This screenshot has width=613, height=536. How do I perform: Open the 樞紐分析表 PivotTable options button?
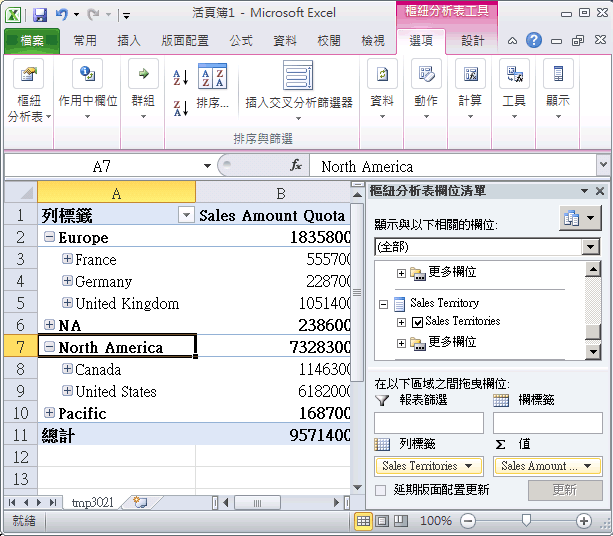tap(29, 92)
